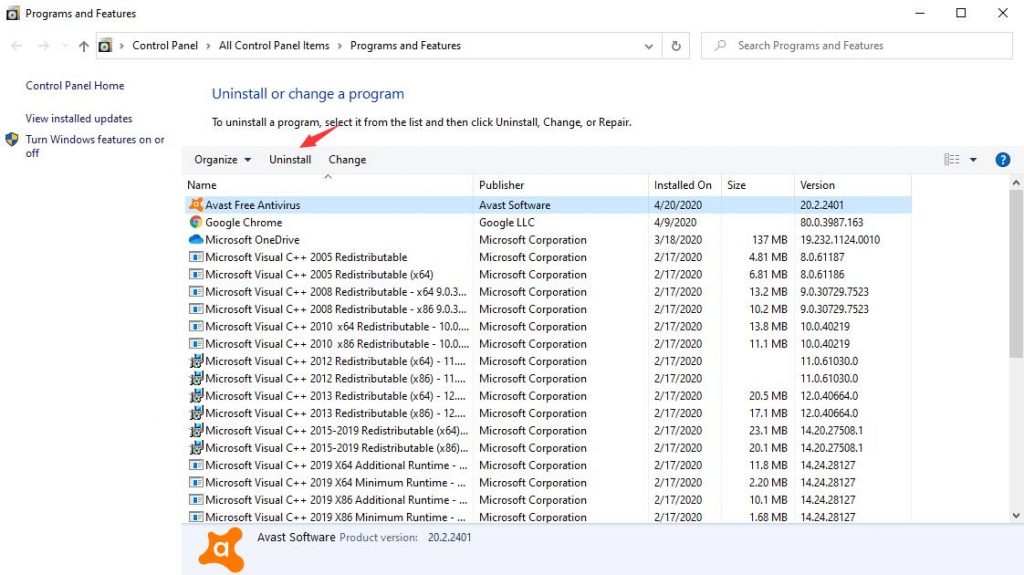Select Microsoft OneDrive row name
This screenshot has height=575, width=1024.
pyautogui.click(x=252, y=240)
